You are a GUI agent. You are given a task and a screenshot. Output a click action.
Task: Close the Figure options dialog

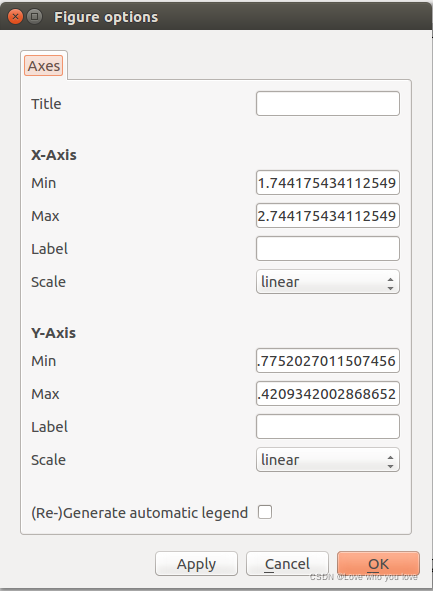coord(15,17)
